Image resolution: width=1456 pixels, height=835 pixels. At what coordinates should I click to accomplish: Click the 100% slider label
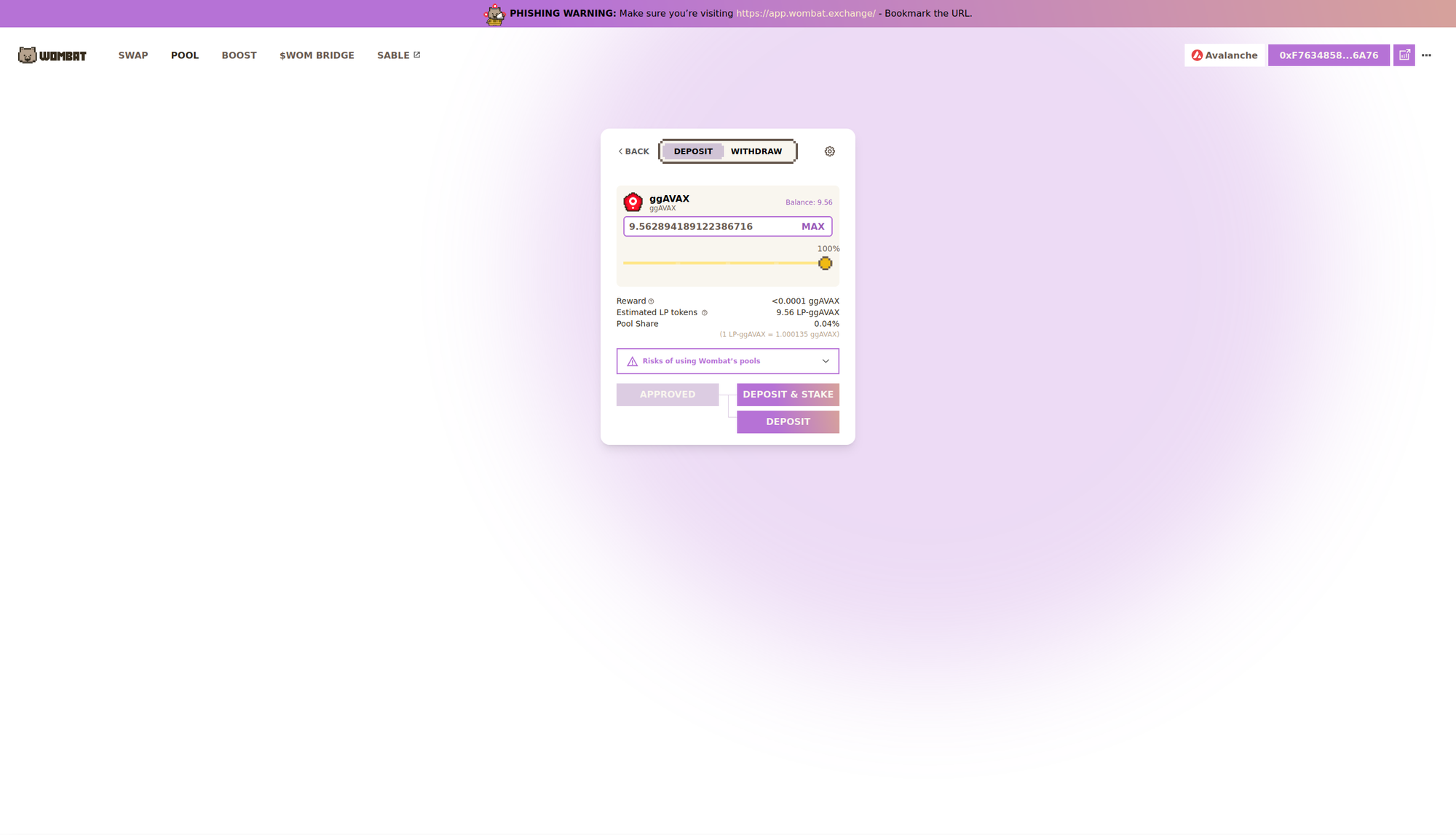pos(828,249)
